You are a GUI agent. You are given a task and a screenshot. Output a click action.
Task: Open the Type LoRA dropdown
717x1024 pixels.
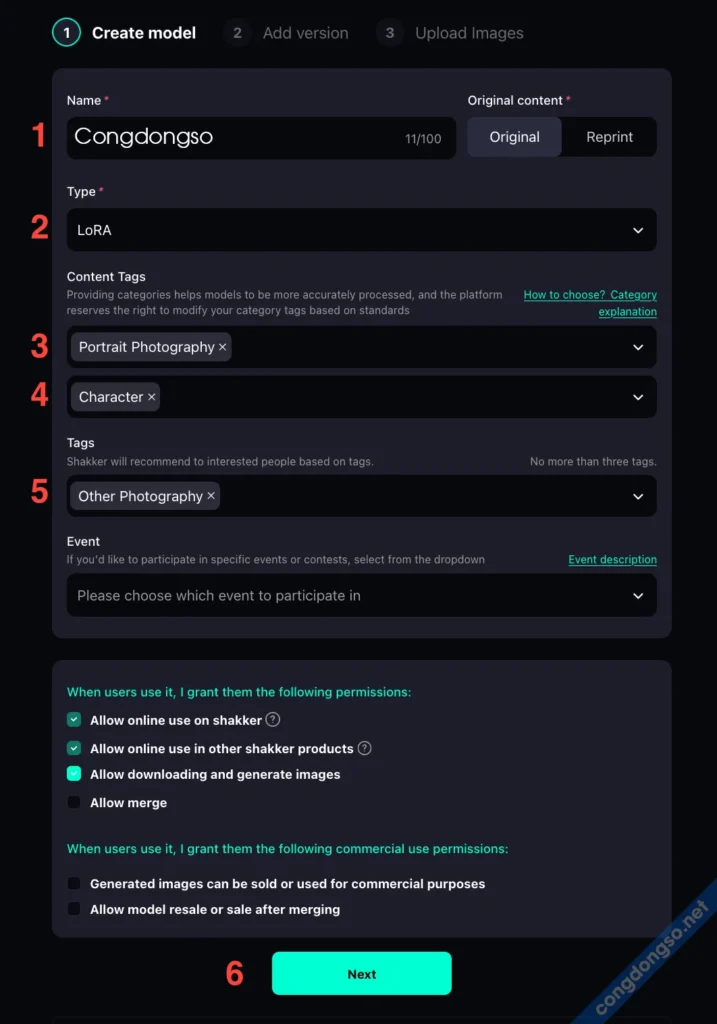[361, 230]
